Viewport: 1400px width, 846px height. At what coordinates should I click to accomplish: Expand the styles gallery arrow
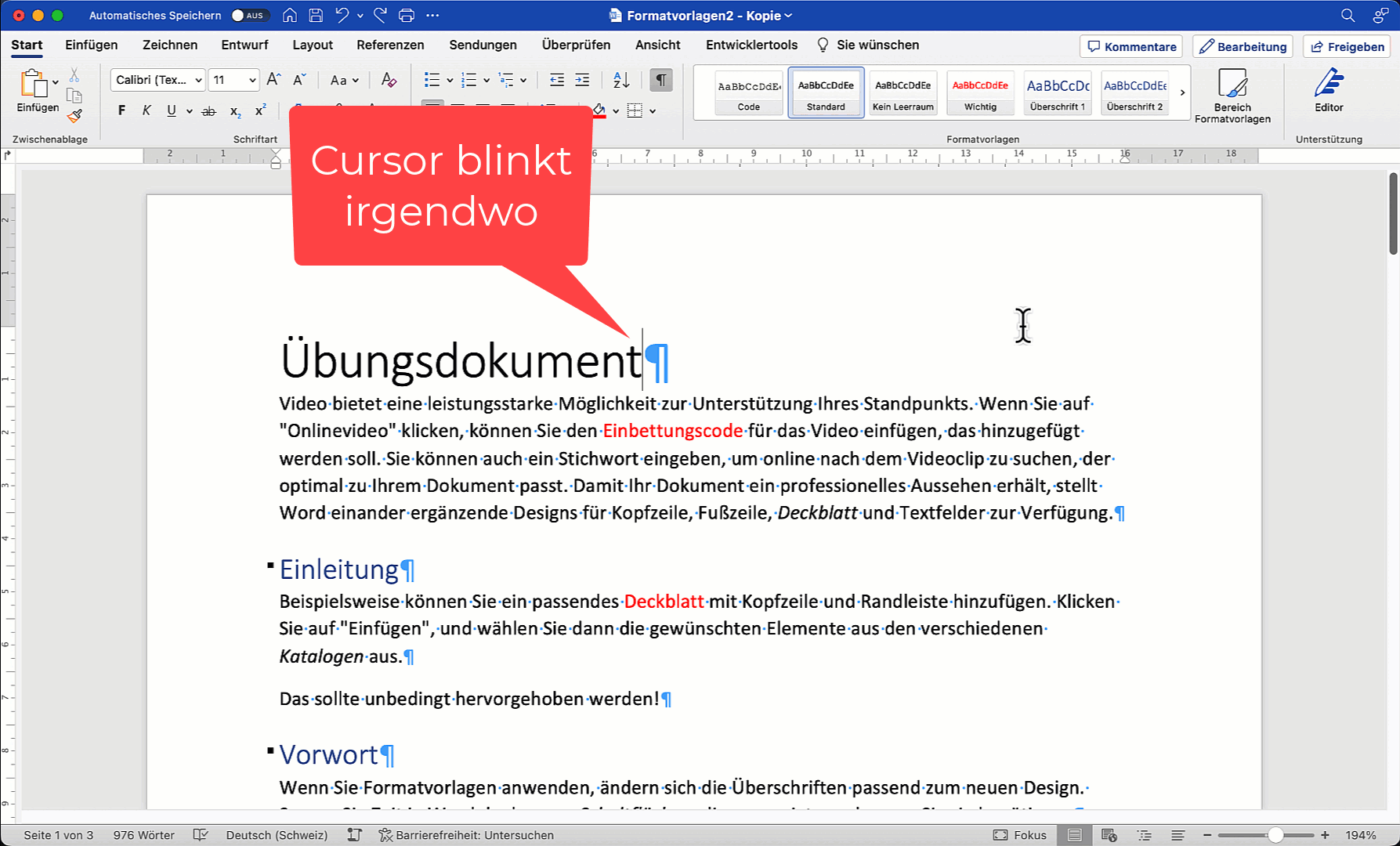[x=1182, y=92]
